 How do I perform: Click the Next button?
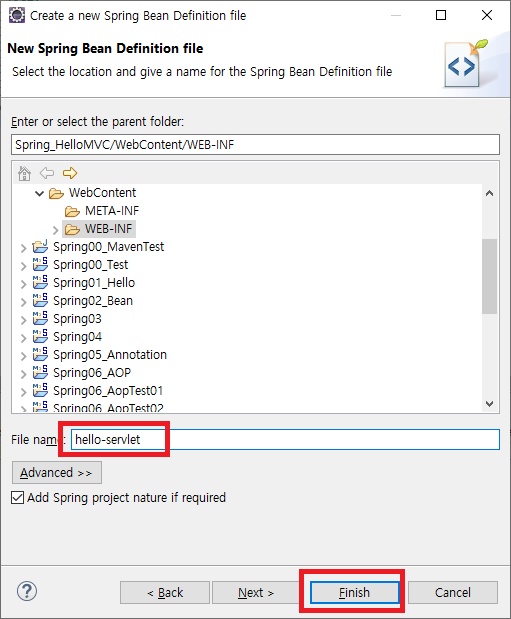[256, 593]
